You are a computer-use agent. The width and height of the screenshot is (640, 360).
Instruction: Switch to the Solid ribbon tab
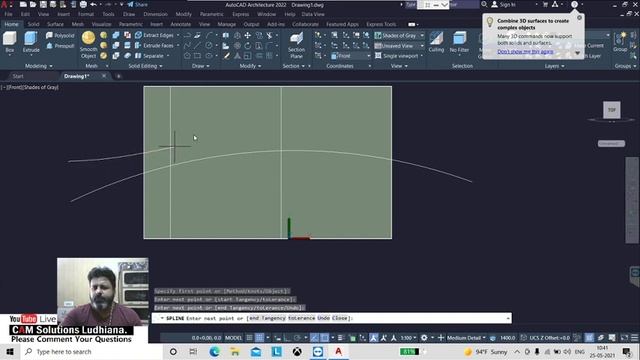coord(33,24)
